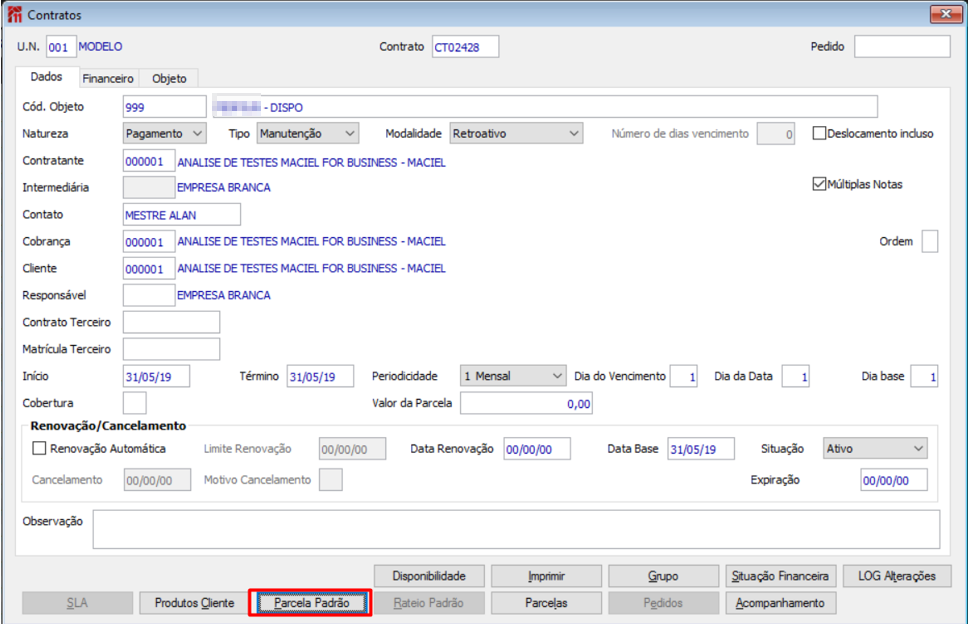This screenshot has height=624, width=969.
Task: Open the Modalidade Retroativo dropdown
Action: click(x=516, y=133)
